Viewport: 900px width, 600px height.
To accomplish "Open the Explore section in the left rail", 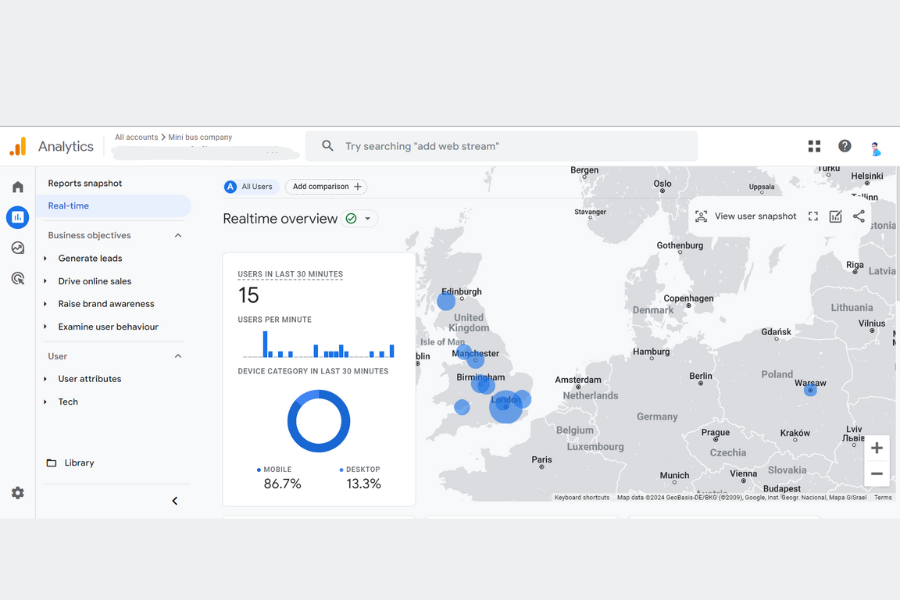I will click(17, 247).
